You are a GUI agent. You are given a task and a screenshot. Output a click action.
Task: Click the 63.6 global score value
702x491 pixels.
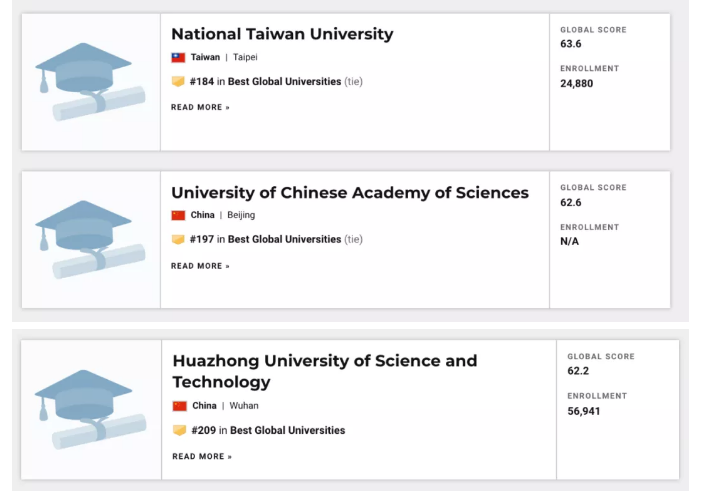(571, 44)
